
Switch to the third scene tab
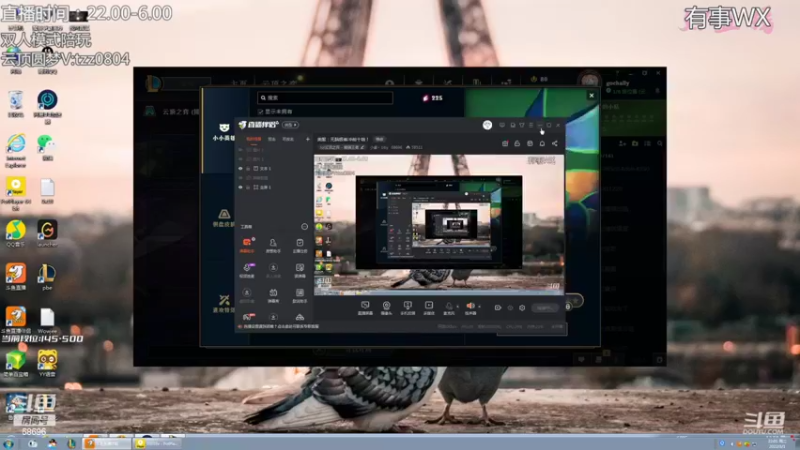[288, 139]
